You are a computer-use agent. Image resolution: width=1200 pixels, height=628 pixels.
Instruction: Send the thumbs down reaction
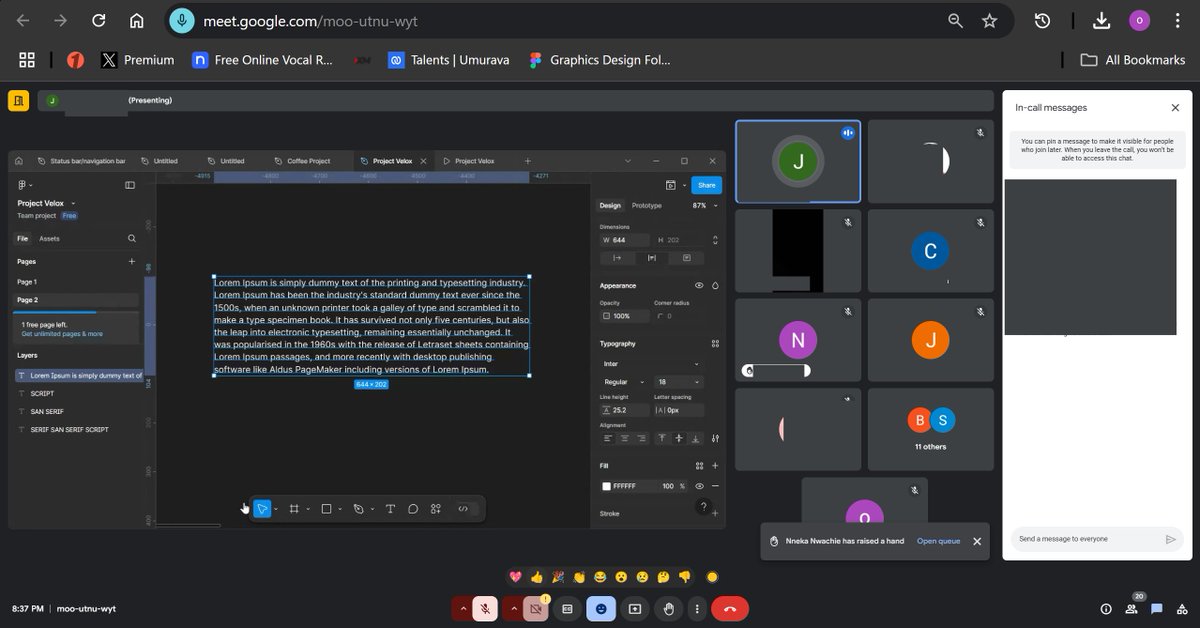685,577
